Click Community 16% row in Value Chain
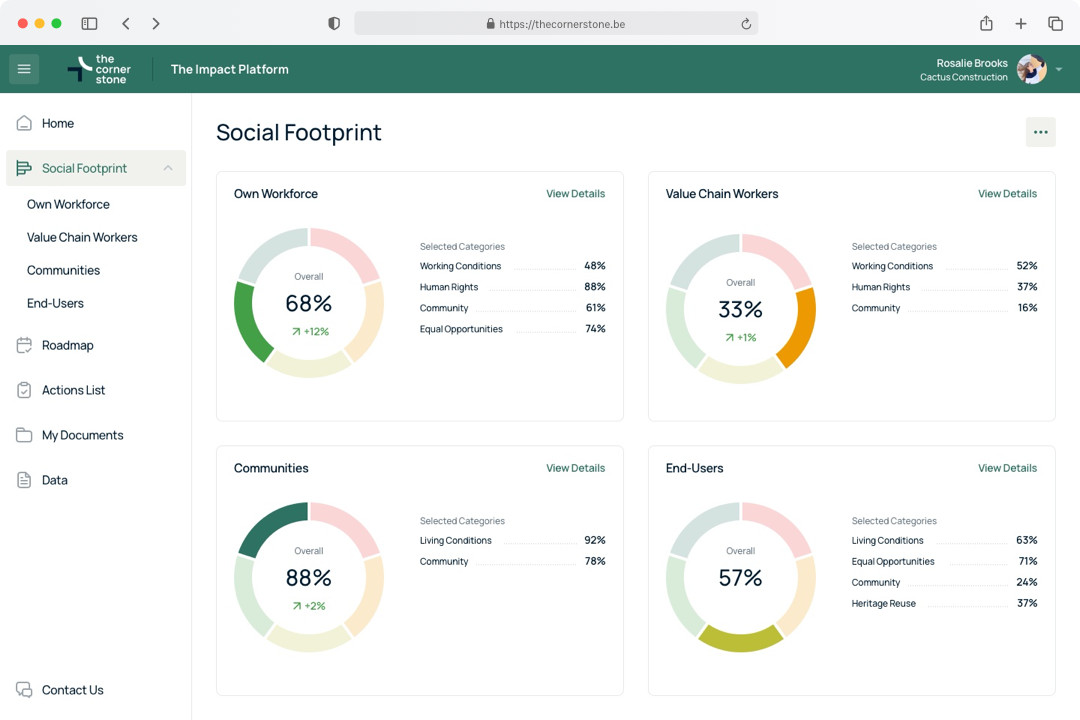The height and width of the screenshot is (720, 1080). (944, 308)
